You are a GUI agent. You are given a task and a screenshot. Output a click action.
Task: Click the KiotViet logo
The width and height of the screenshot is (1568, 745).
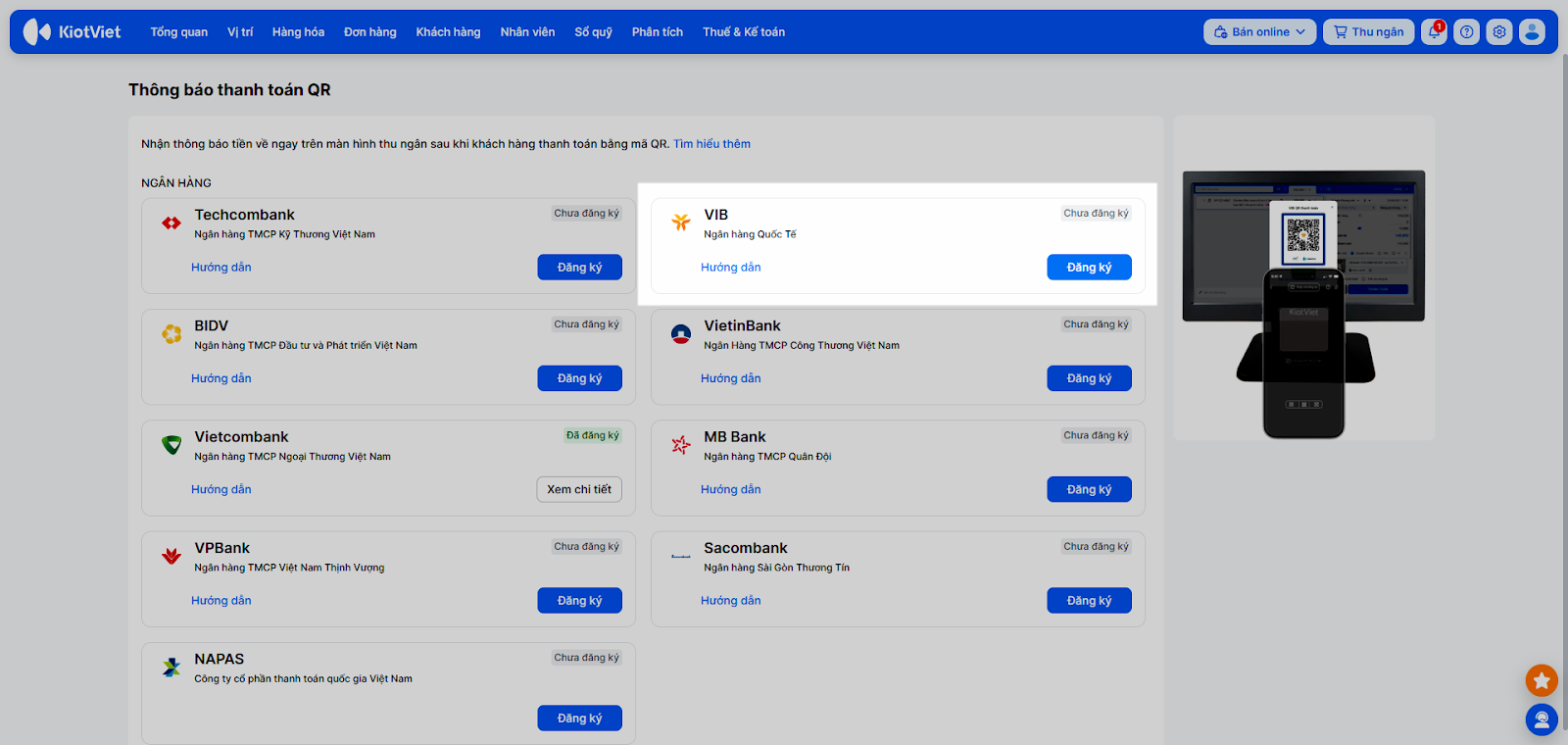tap(72, 31)
